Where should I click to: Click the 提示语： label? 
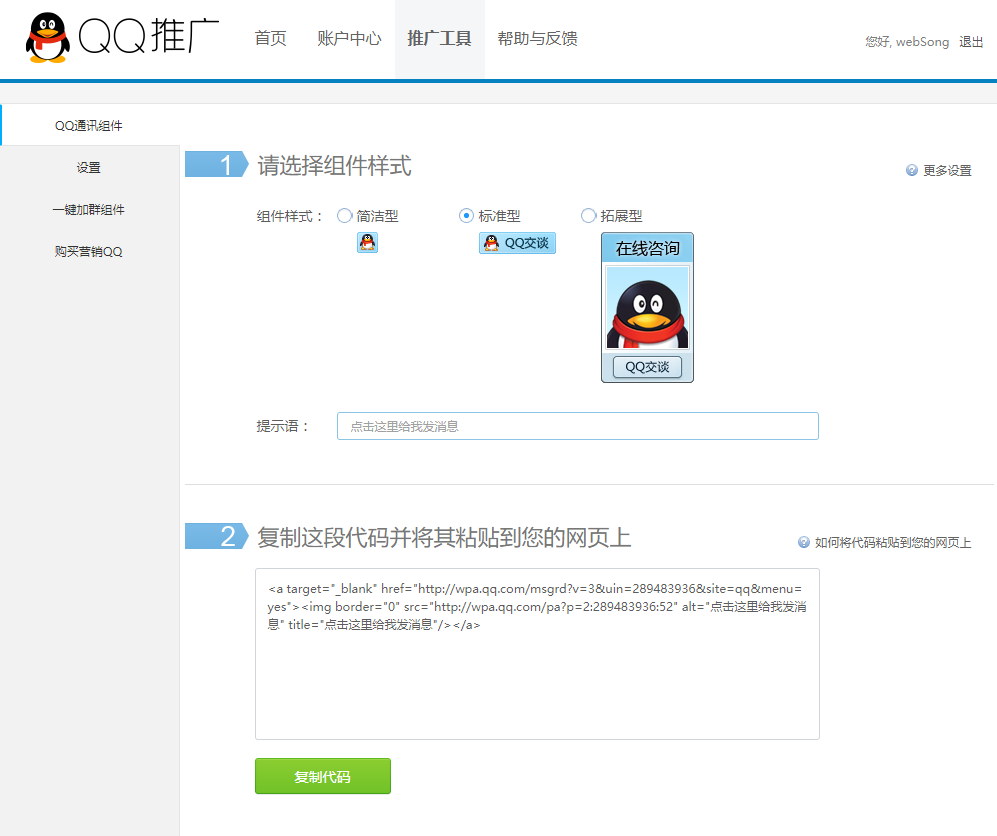pyautogui.click(x=283, y=426)
